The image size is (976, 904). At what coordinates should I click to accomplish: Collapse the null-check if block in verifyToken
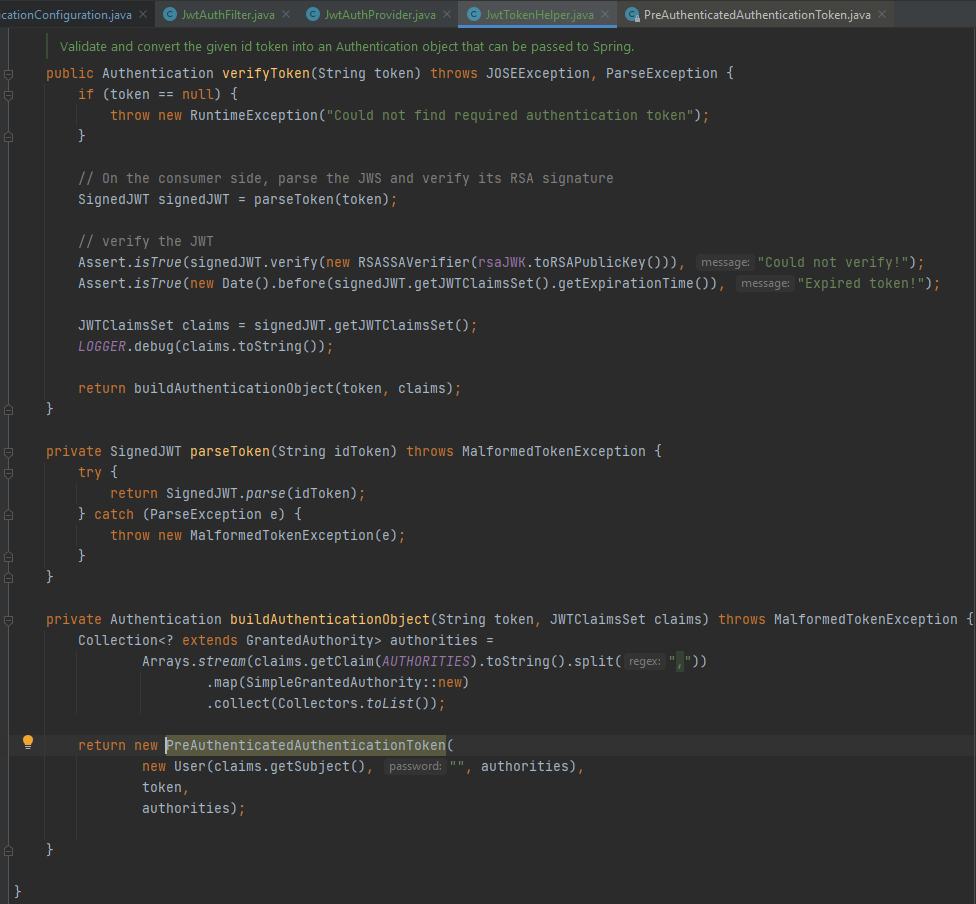pos(8,93)
